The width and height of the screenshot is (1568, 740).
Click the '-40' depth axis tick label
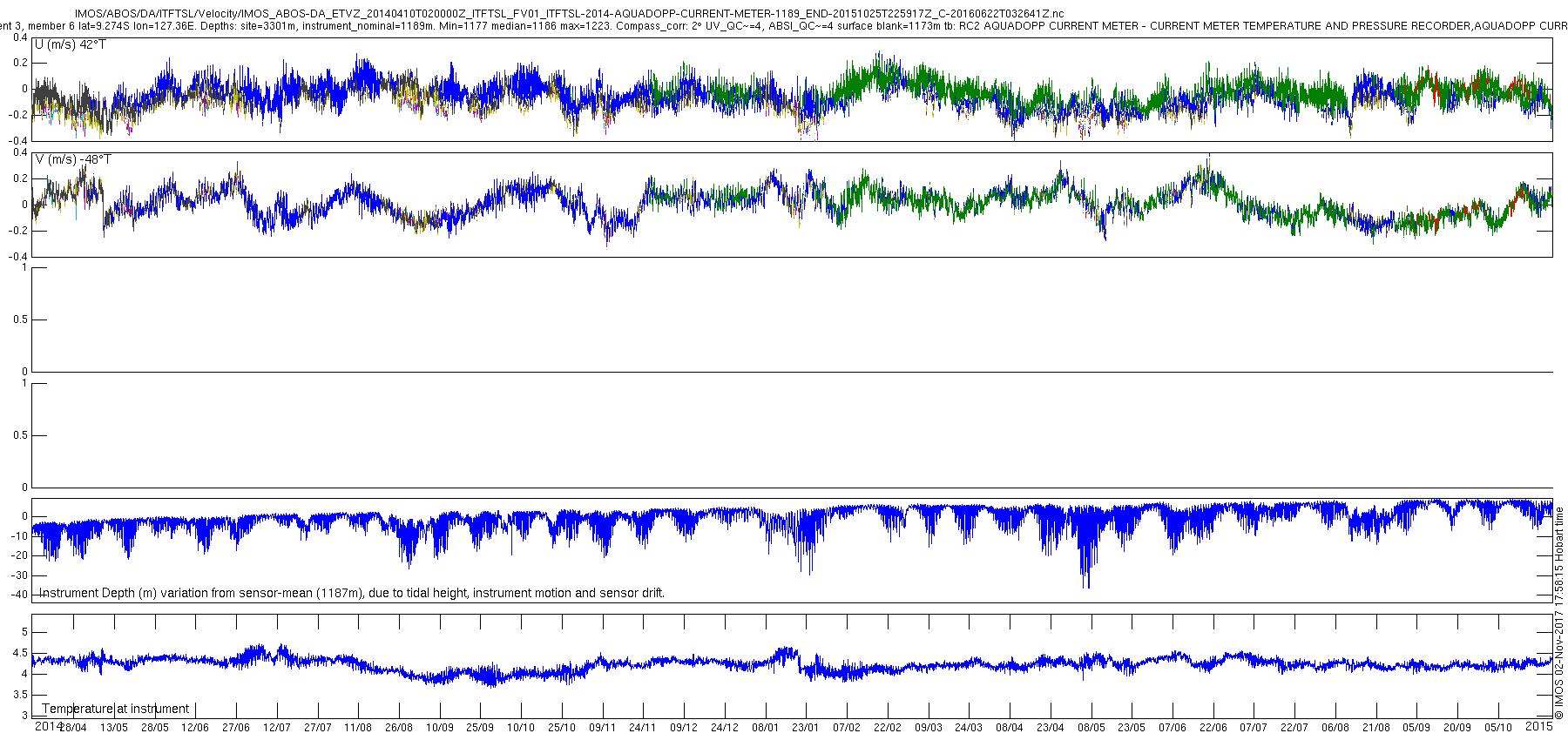coord(19,595)
